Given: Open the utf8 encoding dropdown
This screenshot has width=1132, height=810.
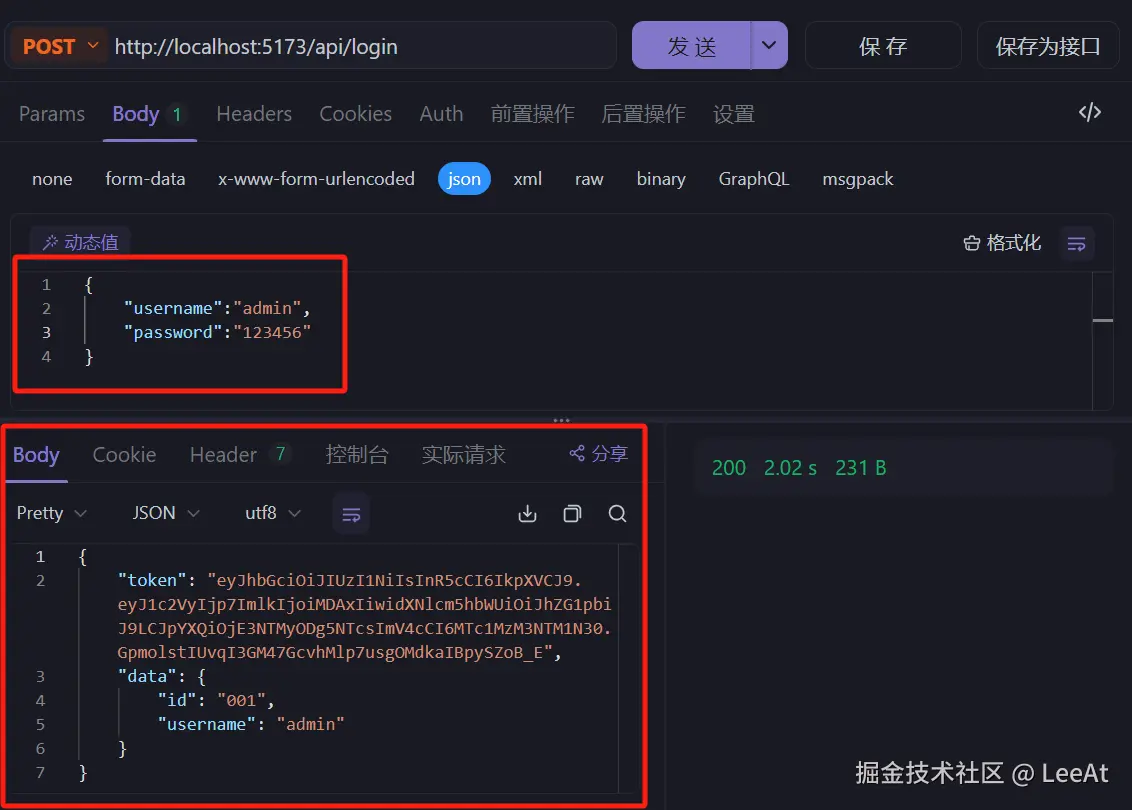Looking at the screenshot, I should pyautogui.click(x=272, y=513).
